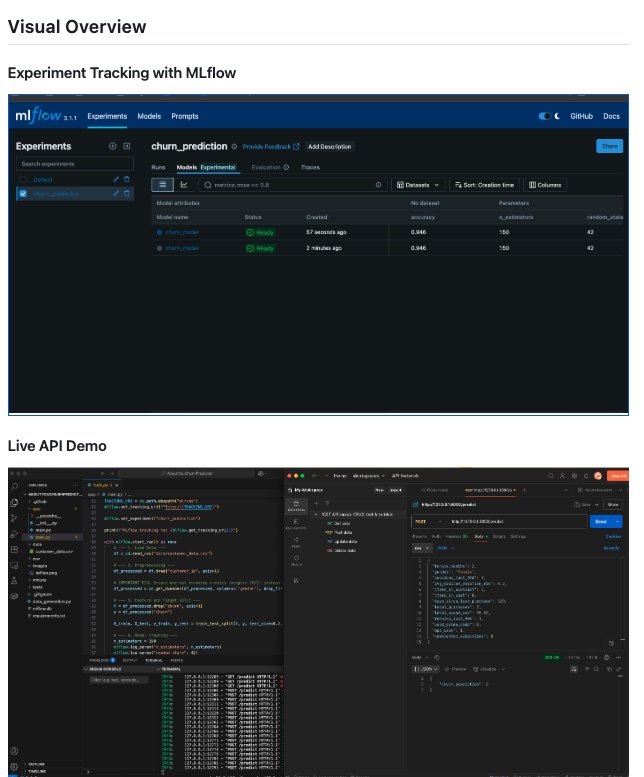
Task: Open the raw body type dropdown in Postman
Action: 422,548
